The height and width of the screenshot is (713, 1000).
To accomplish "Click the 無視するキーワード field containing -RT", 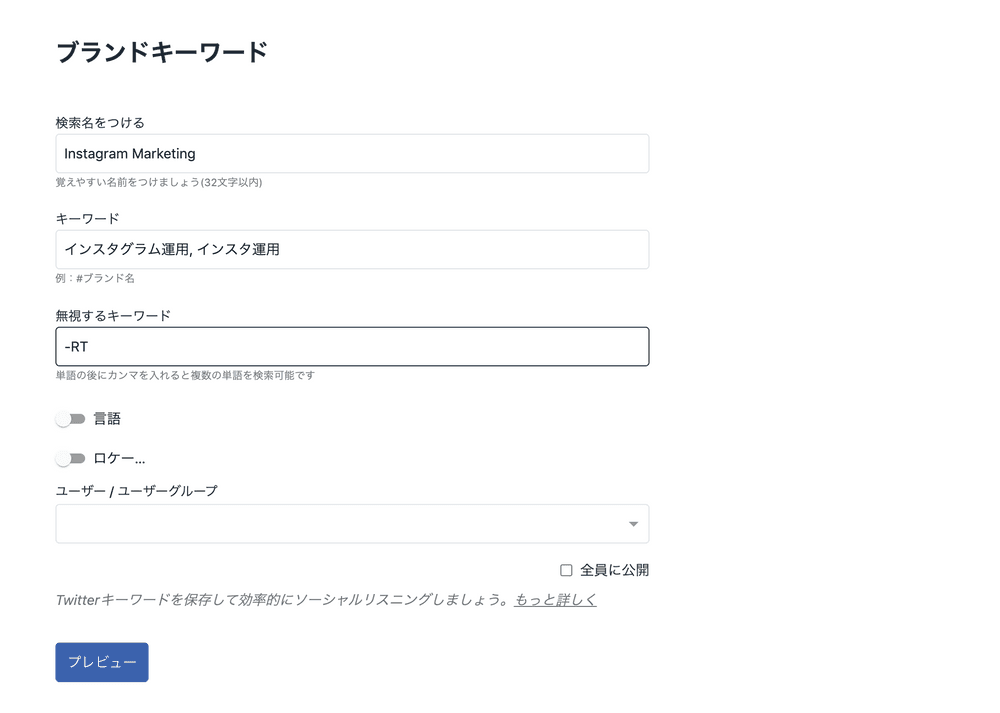I will [x=352, y=347].
